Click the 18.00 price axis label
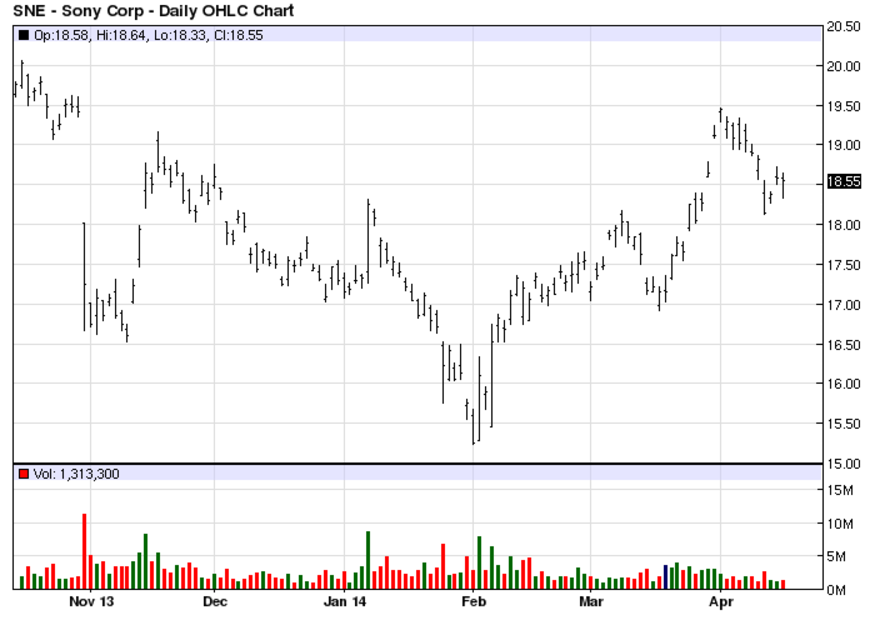Viewport: 875px width, 640px height. point(843,225)
